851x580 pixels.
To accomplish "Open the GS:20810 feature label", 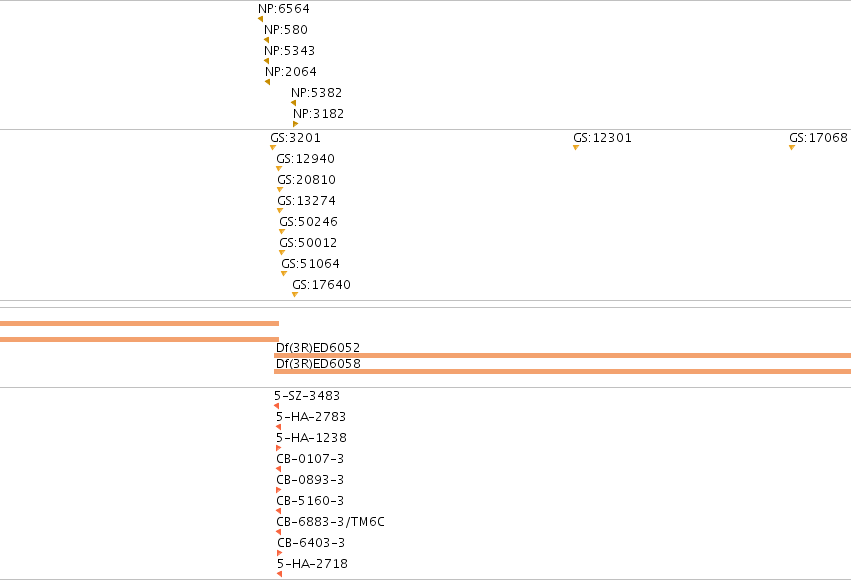I will tap(307, 180).
